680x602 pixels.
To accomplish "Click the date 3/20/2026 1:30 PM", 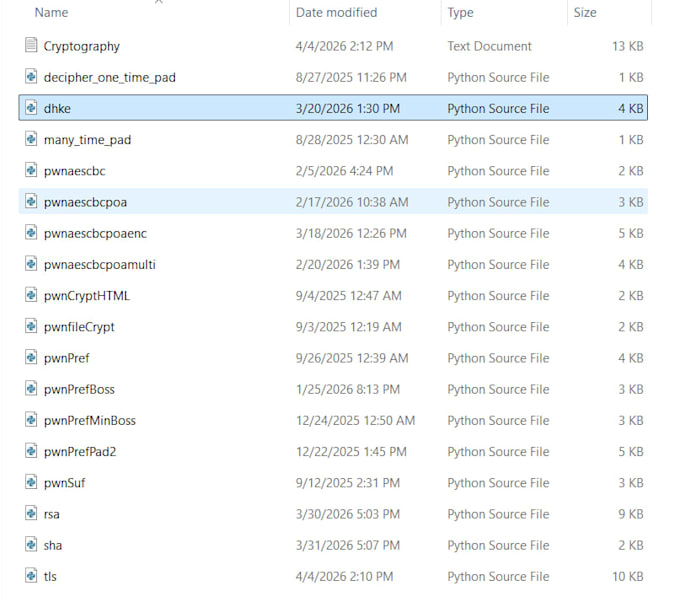I will click(x=348, y=108).
